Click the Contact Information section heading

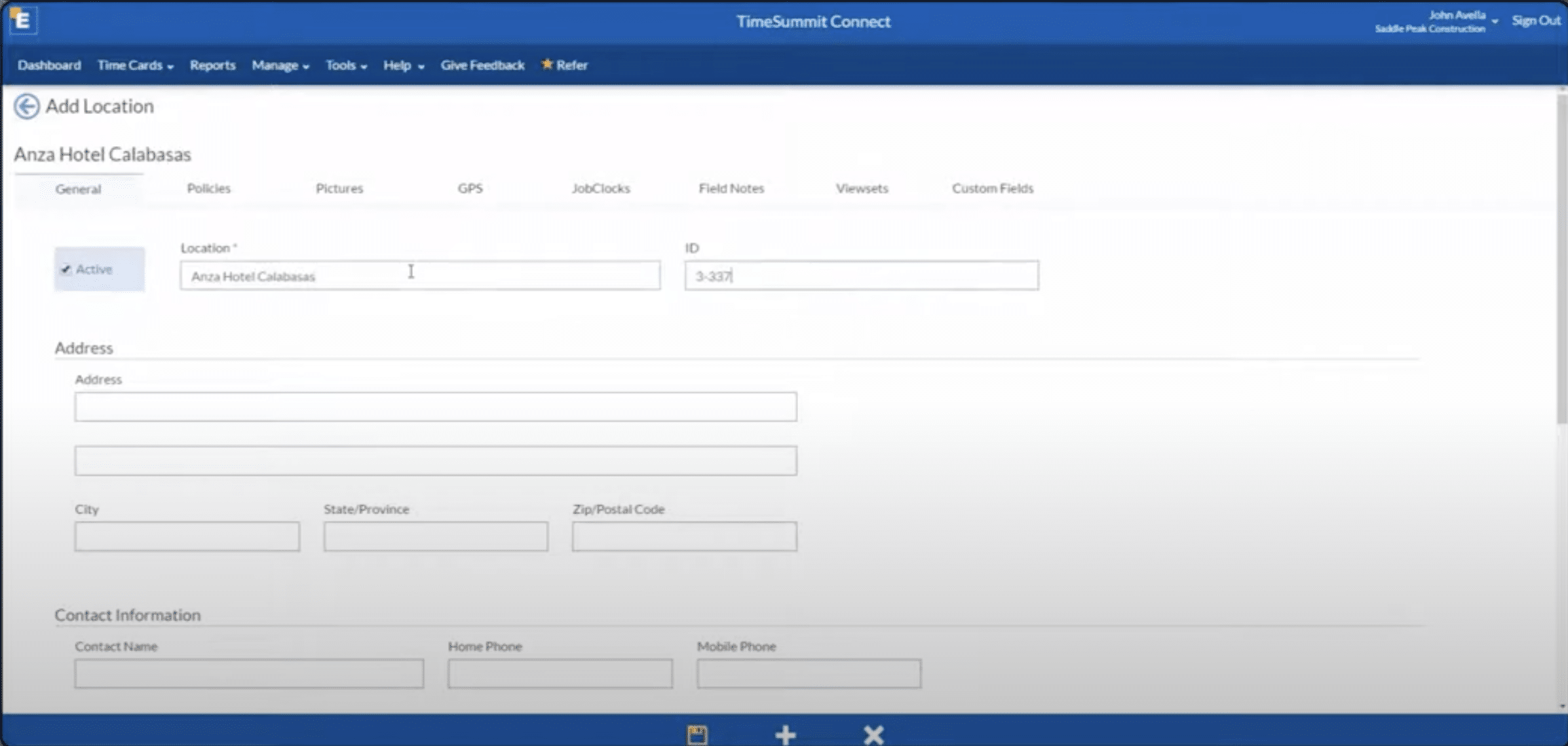pyautogui.click(x=127, y=615)
